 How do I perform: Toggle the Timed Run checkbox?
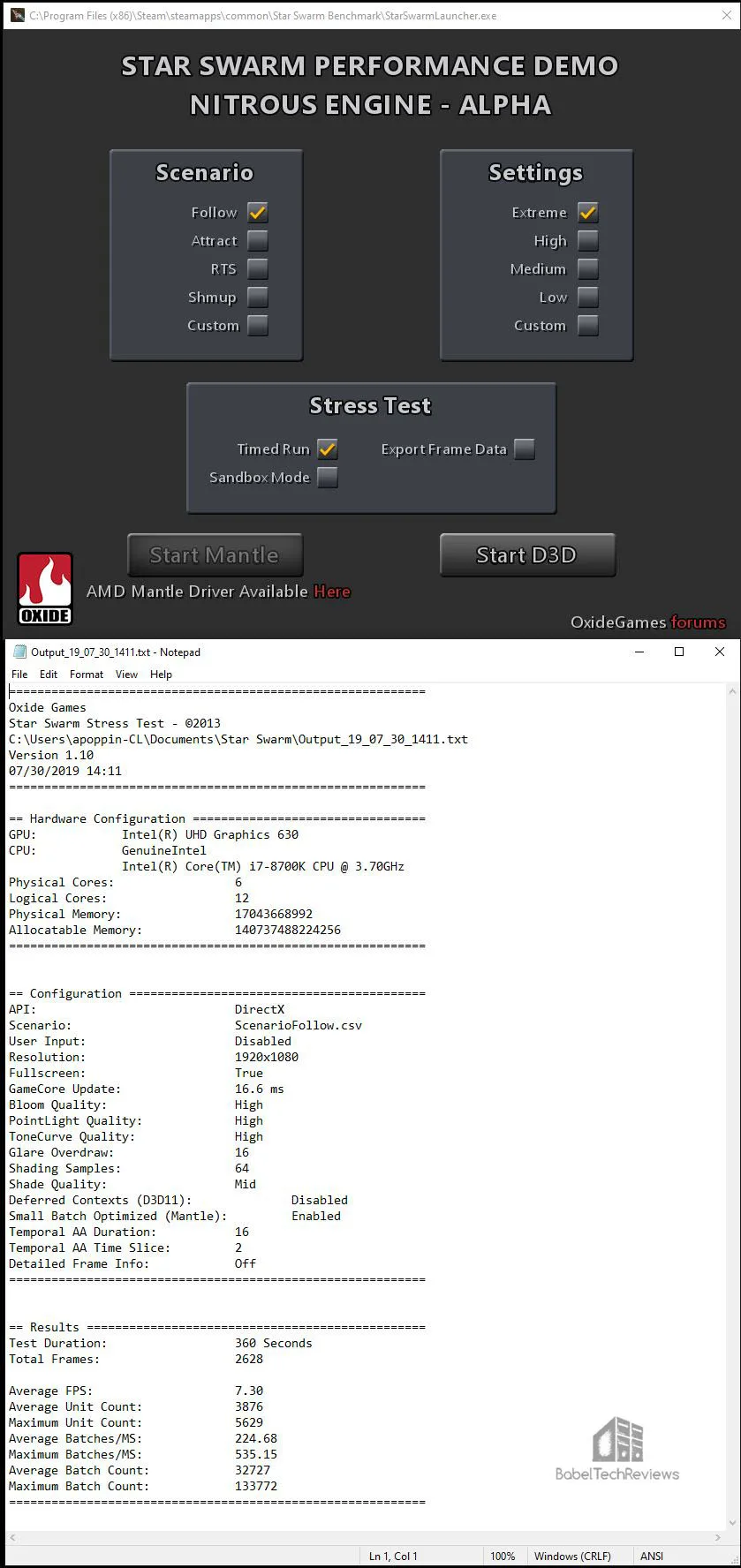point(327,449)
